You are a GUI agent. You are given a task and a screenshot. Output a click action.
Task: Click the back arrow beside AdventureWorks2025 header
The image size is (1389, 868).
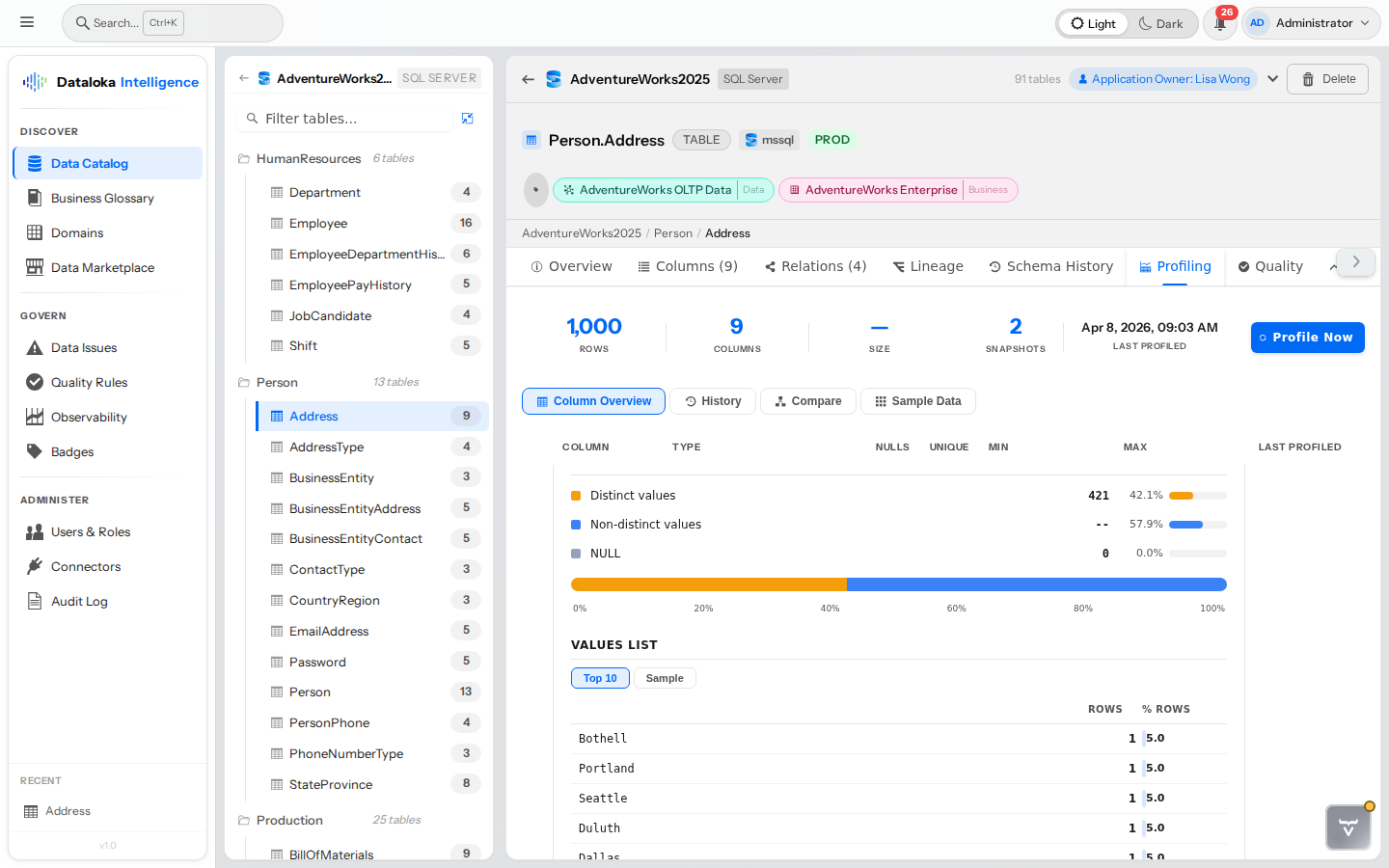528,79
